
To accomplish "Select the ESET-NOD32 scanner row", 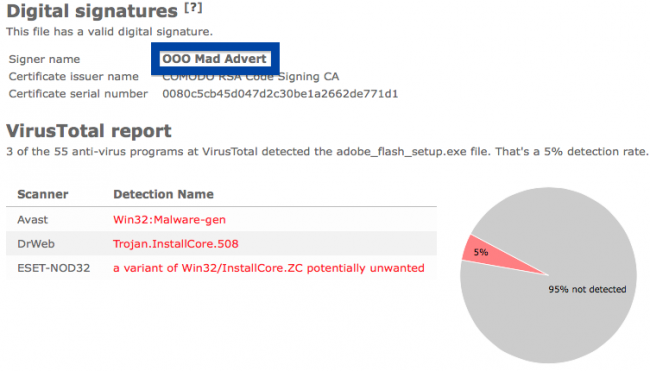I will coord(221,268).
